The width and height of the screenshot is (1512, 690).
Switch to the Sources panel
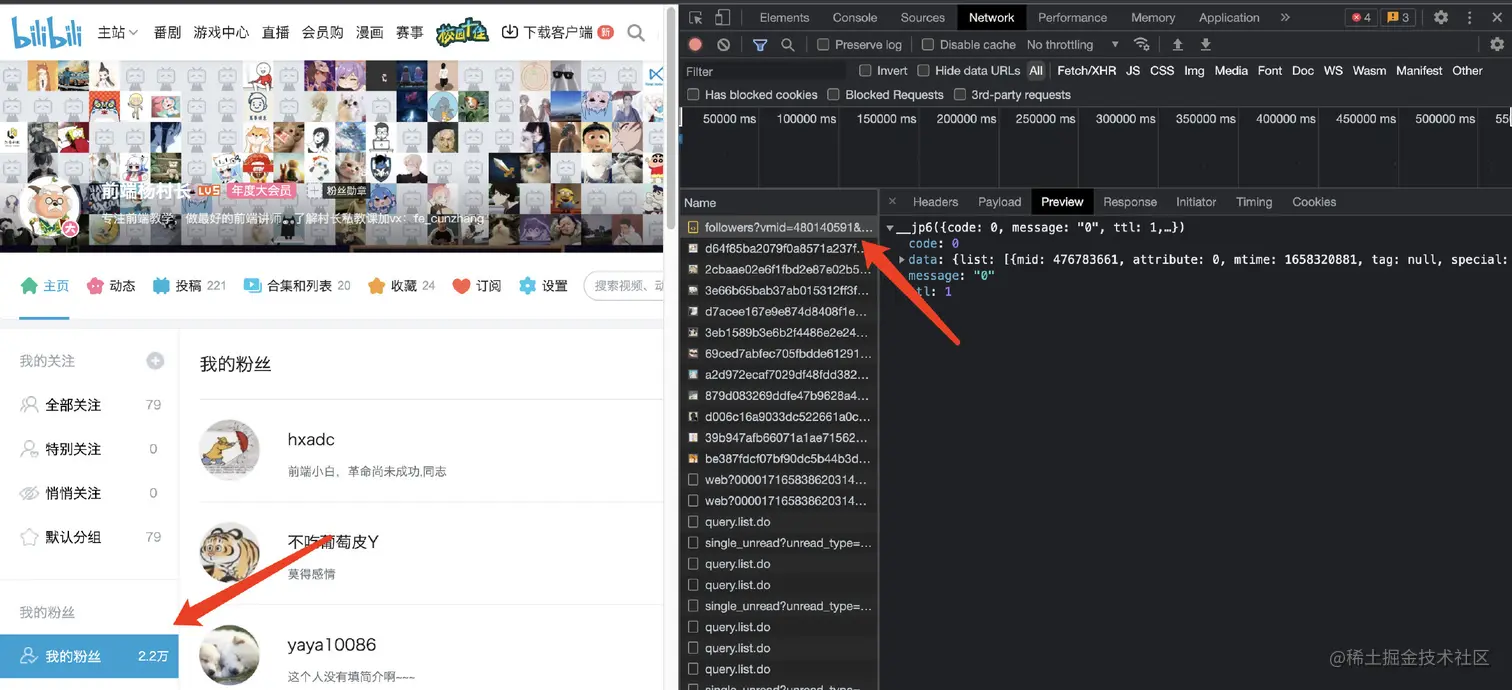pyautogui.click(x=922, y=17)
